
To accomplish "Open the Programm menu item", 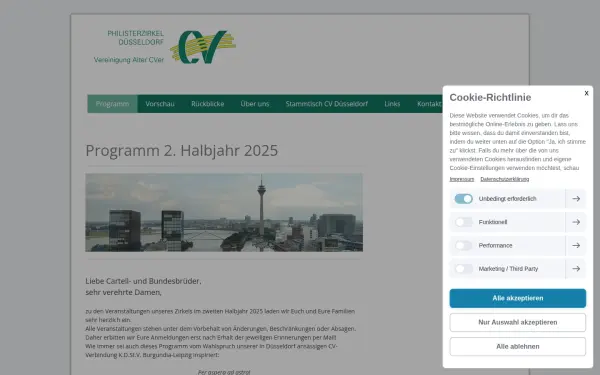I will pos(112,104).
